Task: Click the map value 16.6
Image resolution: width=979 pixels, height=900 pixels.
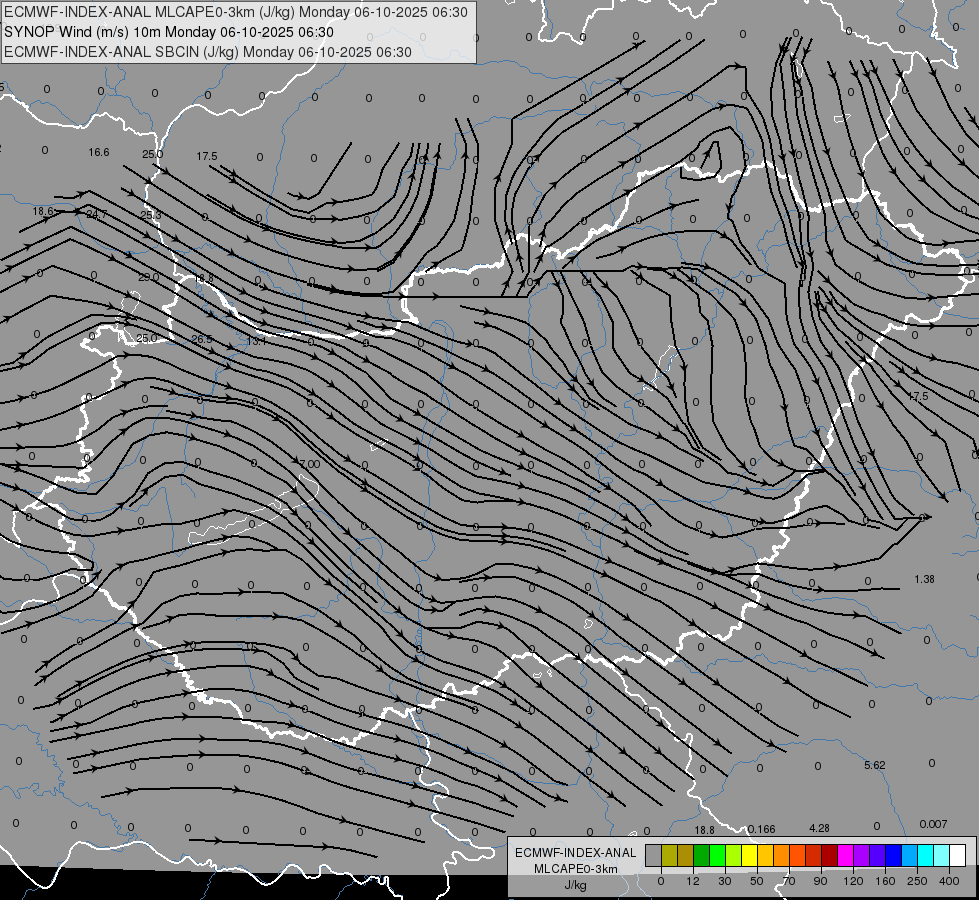Action: tap(99, 152)
